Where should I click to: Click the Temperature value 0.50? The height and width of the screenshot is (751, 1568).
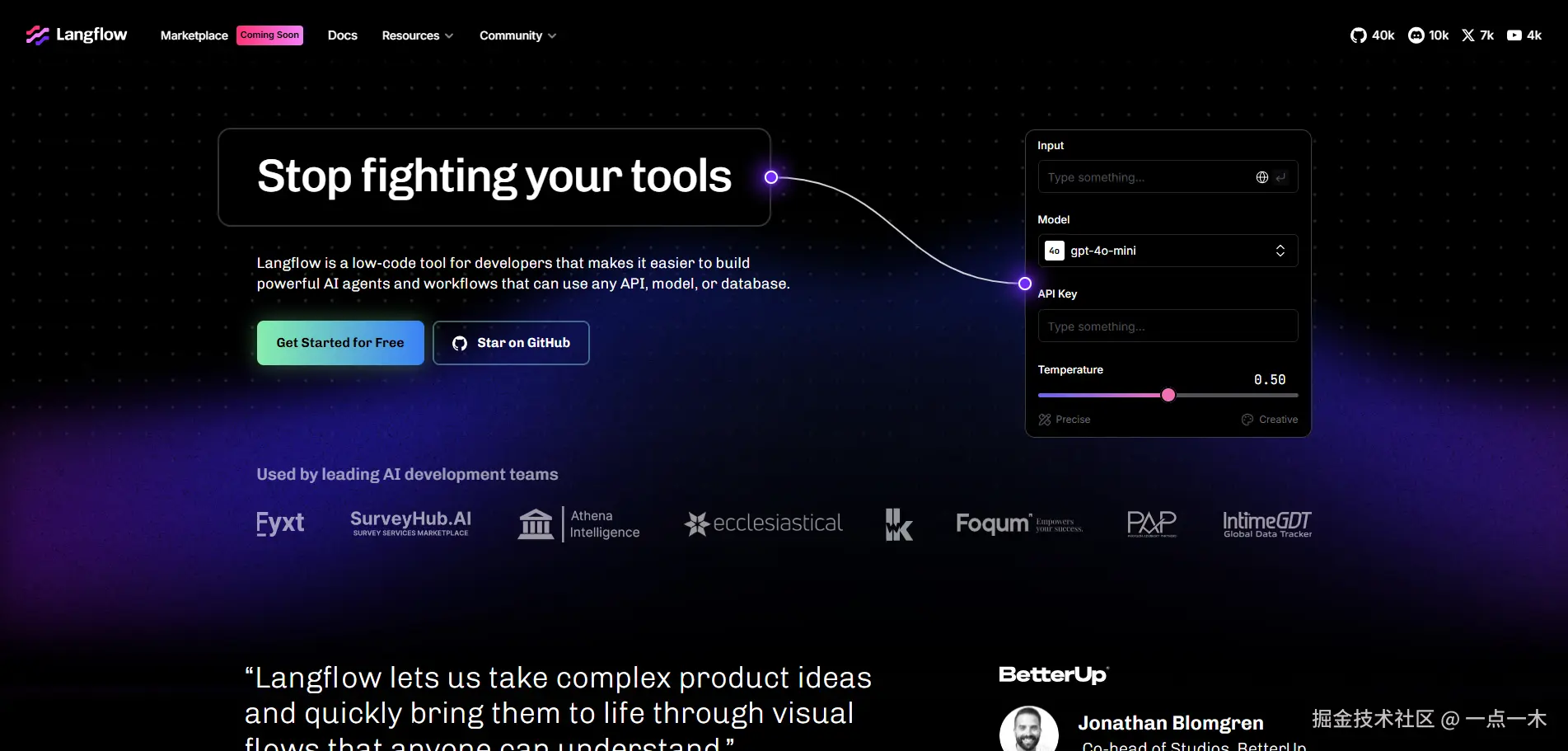point(1270,380)
